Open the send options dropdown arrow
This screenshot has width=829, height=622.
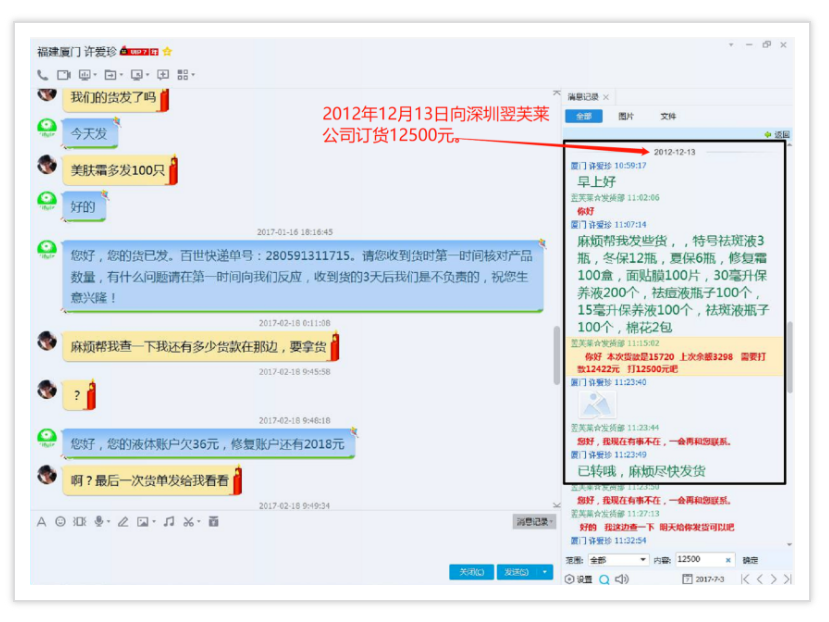[545, 571]
